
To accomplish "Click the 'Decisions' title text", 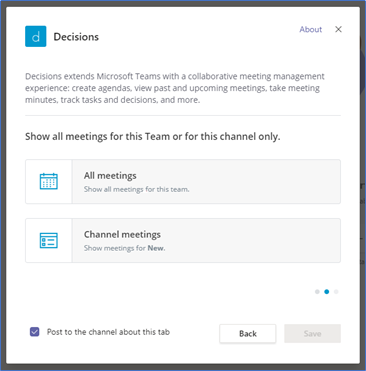I will click(x=76, y=37).
